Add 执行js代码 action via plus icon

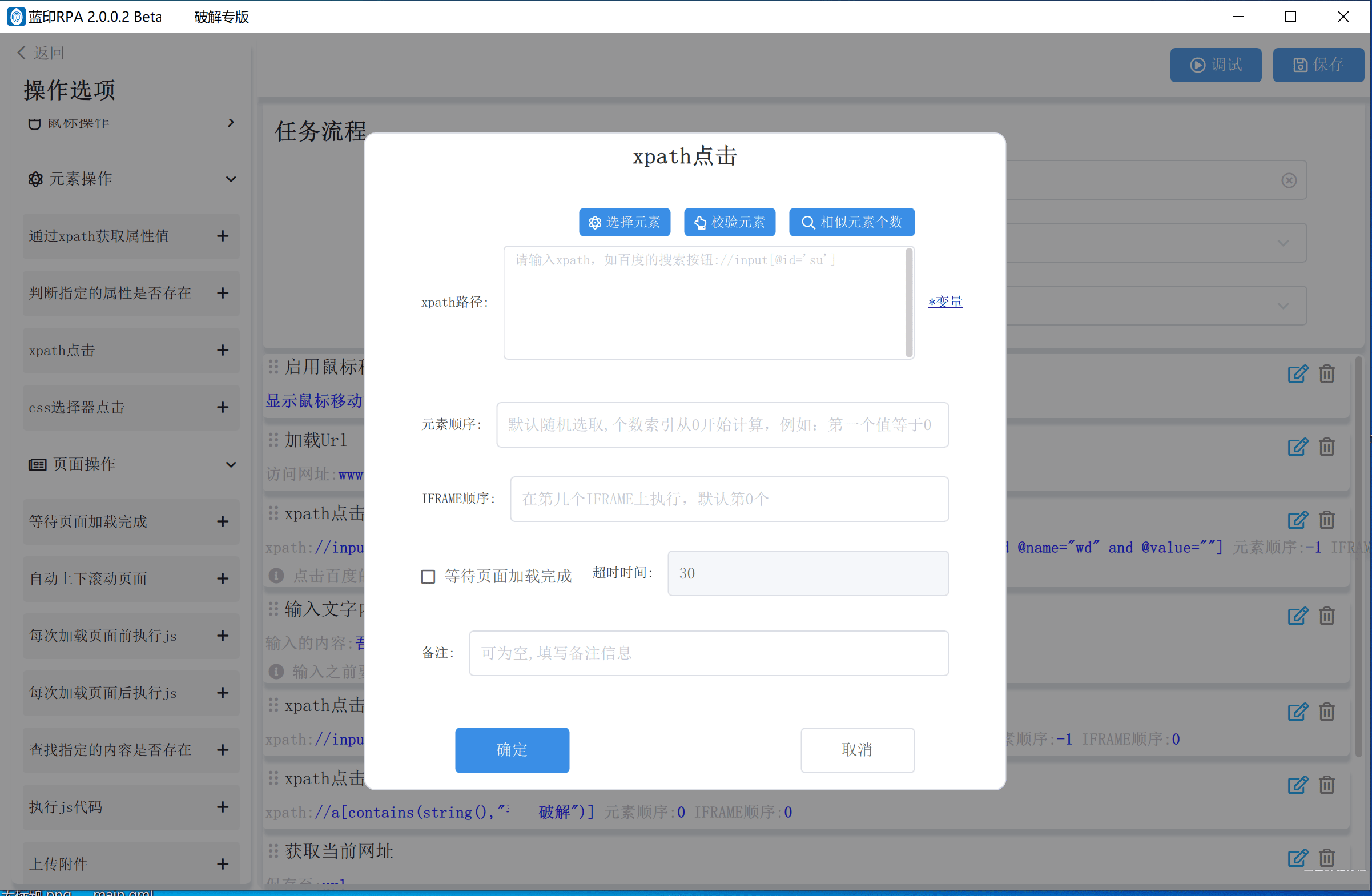223,807
